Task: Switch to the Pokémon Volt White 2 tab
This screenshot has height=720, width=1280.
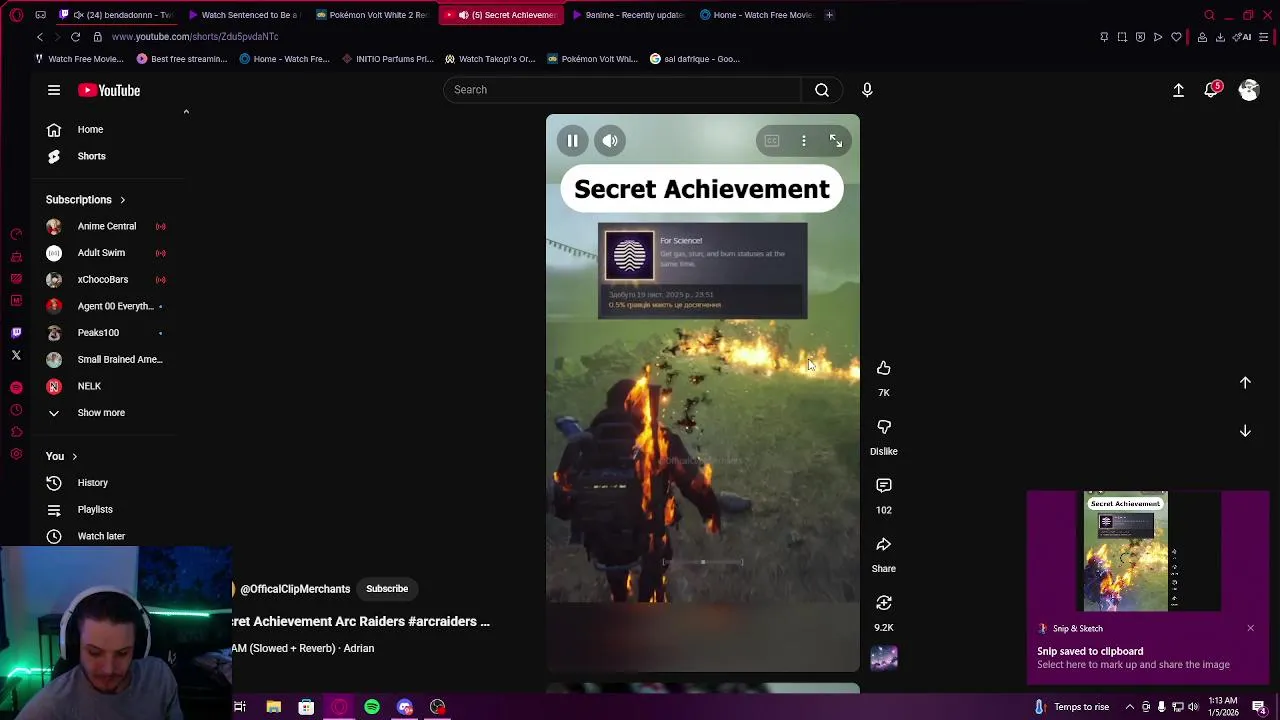Action: click(x=371, y=15)
